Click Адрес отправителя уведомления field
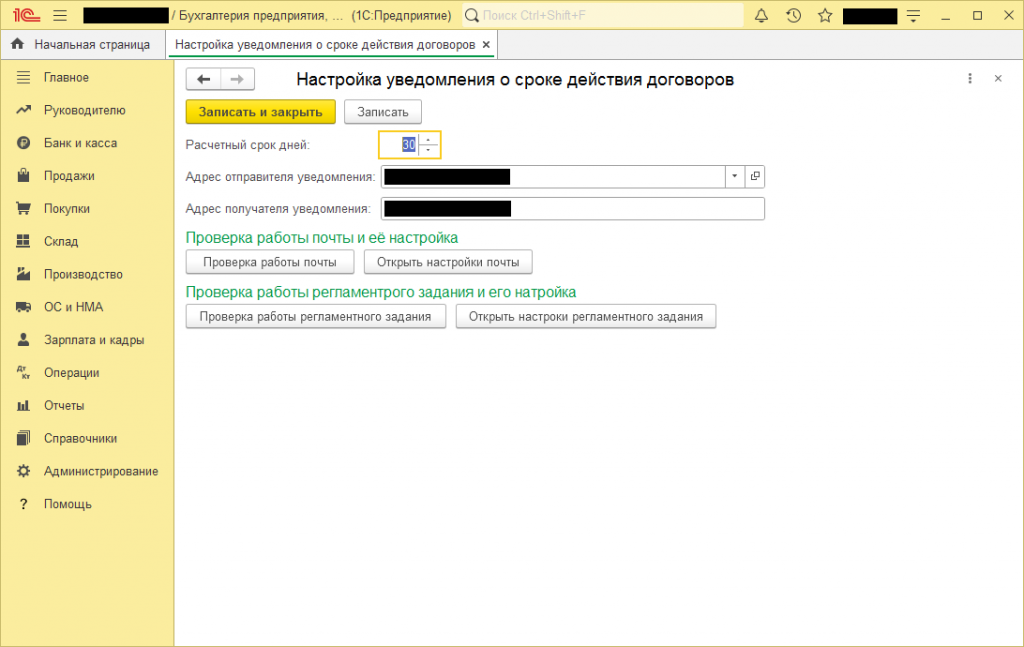1024x647 pixels. (553, 176)
